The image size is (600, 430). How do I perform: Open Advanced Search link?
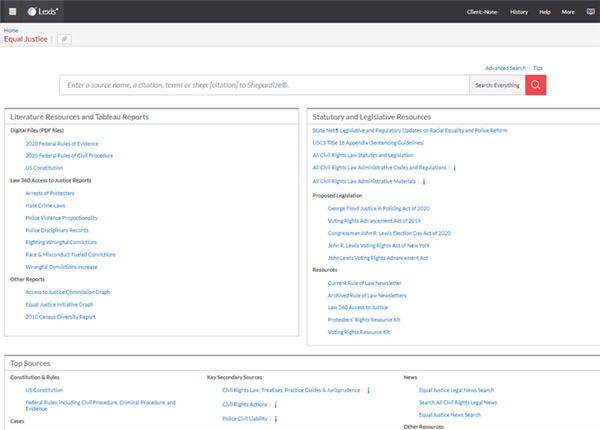pos(505,68)
